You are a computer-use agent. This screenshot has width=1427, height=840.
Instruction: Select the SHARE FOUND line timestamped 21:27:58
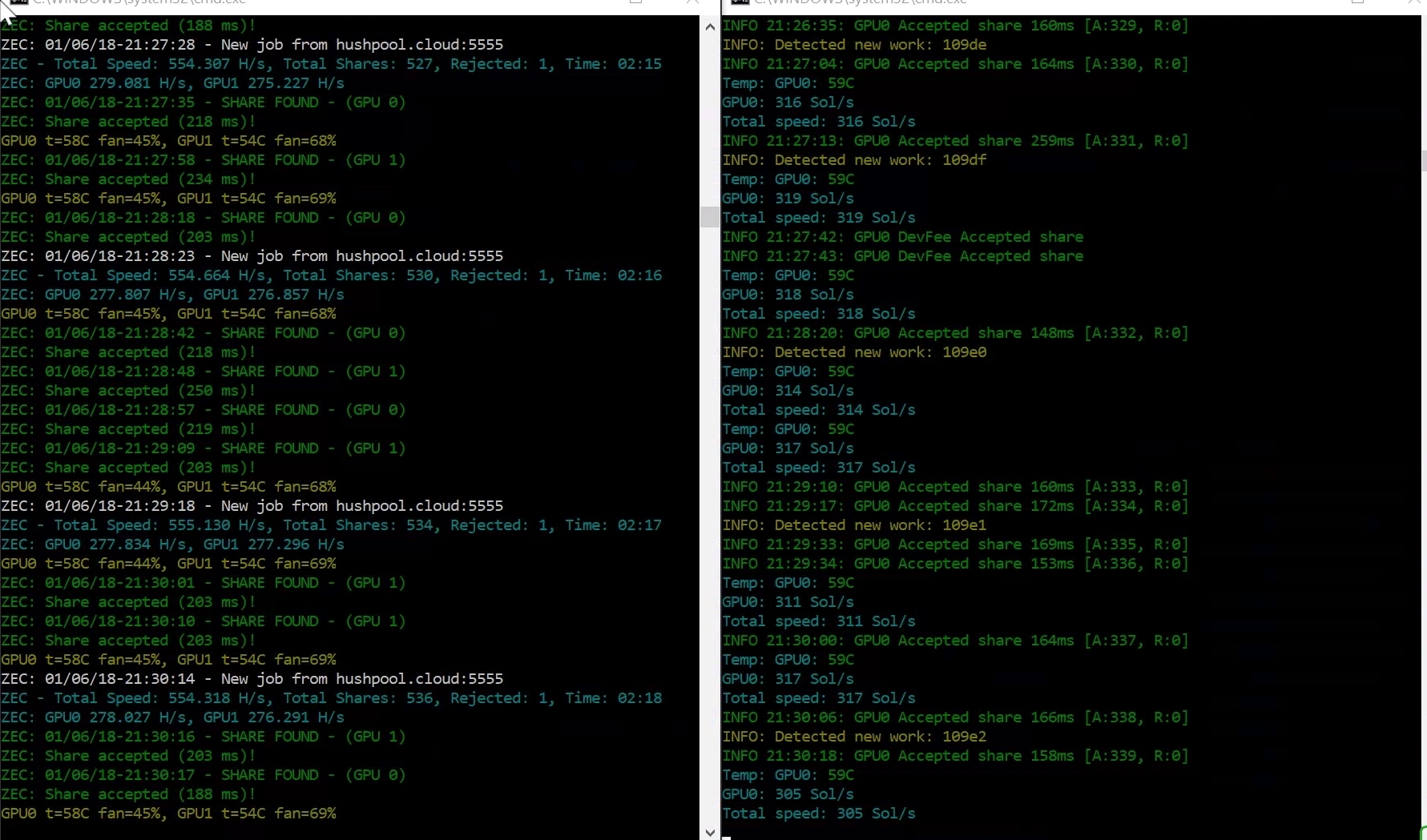pyautogui.click(x=204, y=160)
